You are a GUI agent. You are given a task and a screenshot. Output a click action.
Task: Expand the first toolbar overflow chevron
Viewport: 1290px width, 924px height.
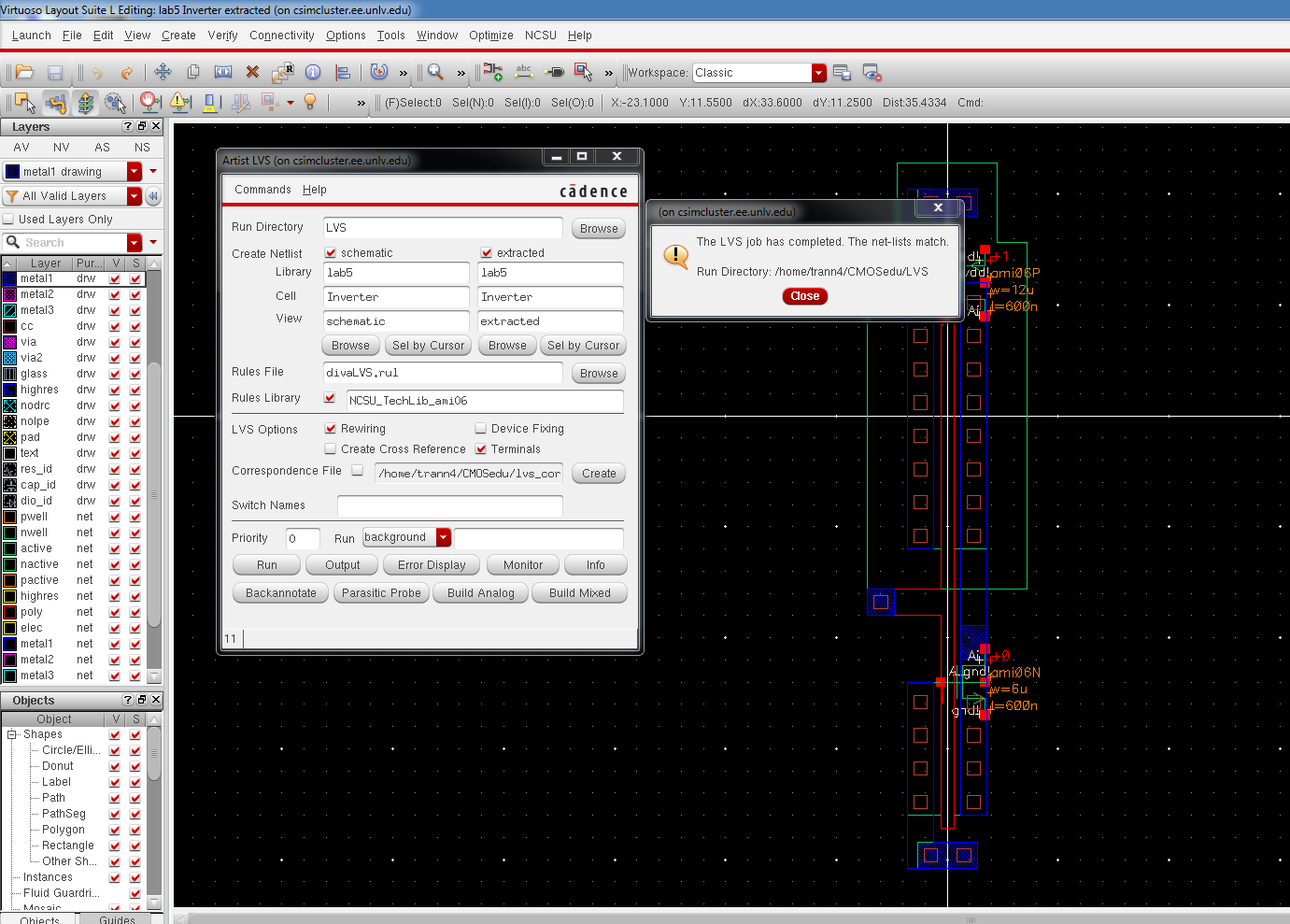pyautogui.click(x=404, y=73)
